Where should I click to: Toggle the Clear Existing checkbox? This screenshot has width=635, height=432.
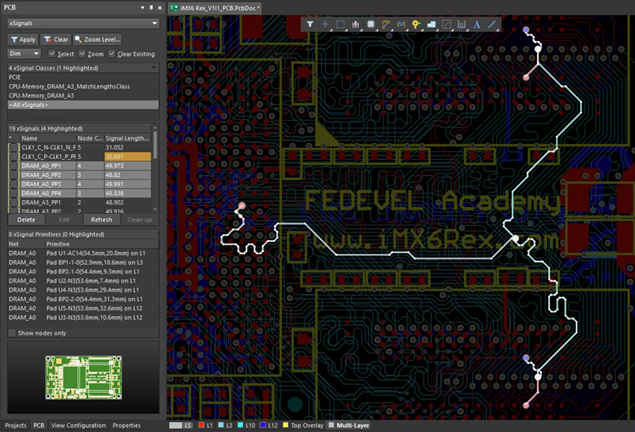pos(112,53)
